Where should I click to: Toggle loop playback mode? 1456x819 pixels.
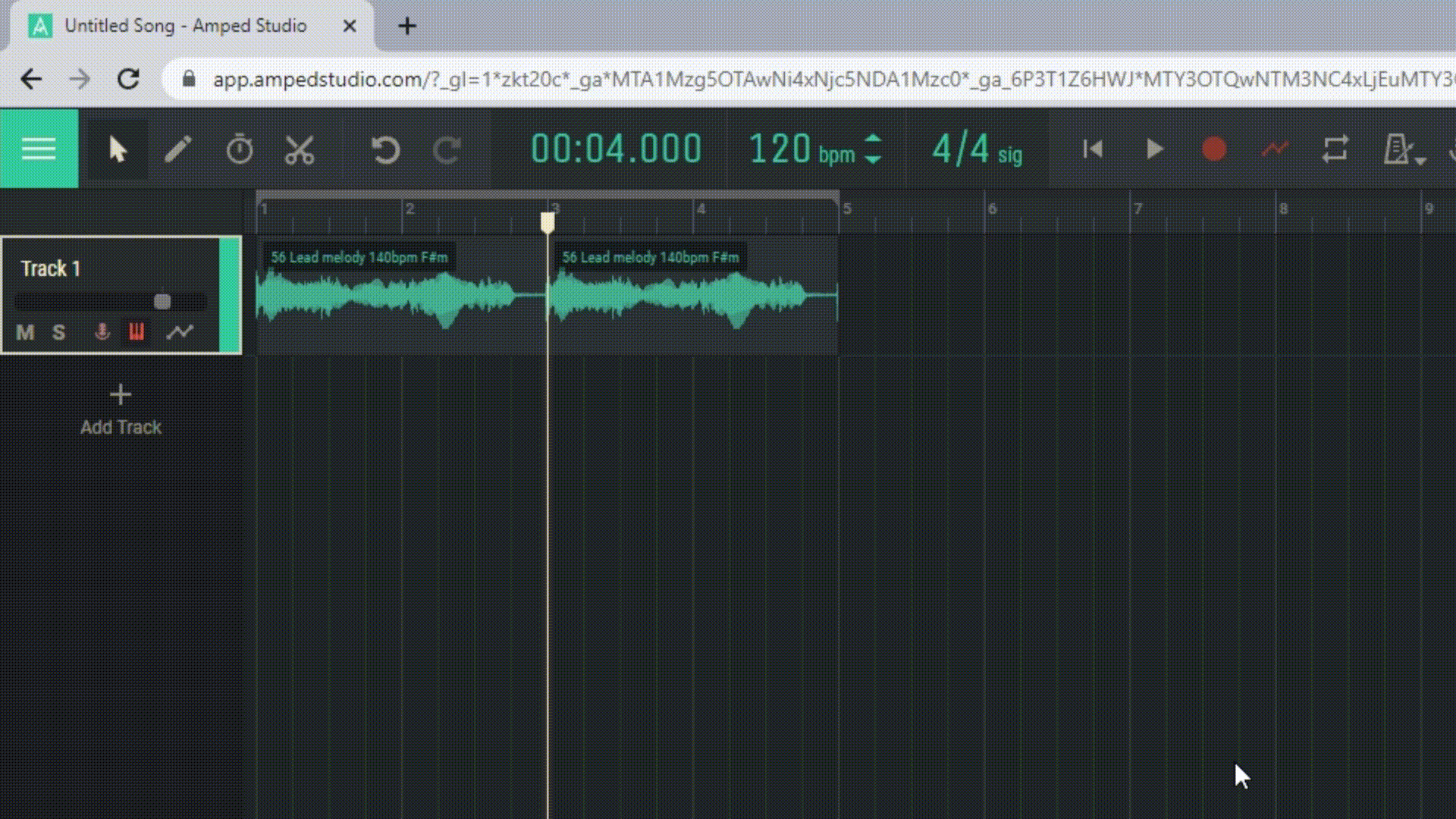click(1335, 149)
